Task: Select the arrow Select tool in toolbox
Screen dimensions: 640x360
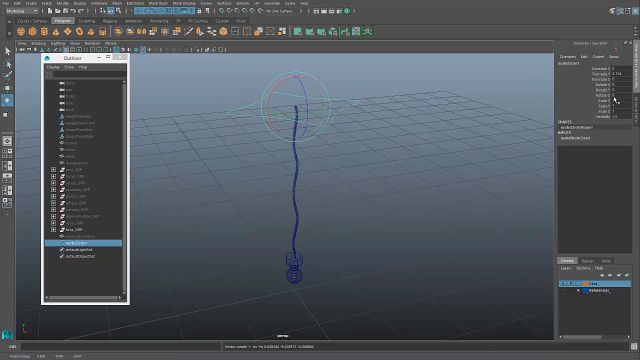Action: 7,51
